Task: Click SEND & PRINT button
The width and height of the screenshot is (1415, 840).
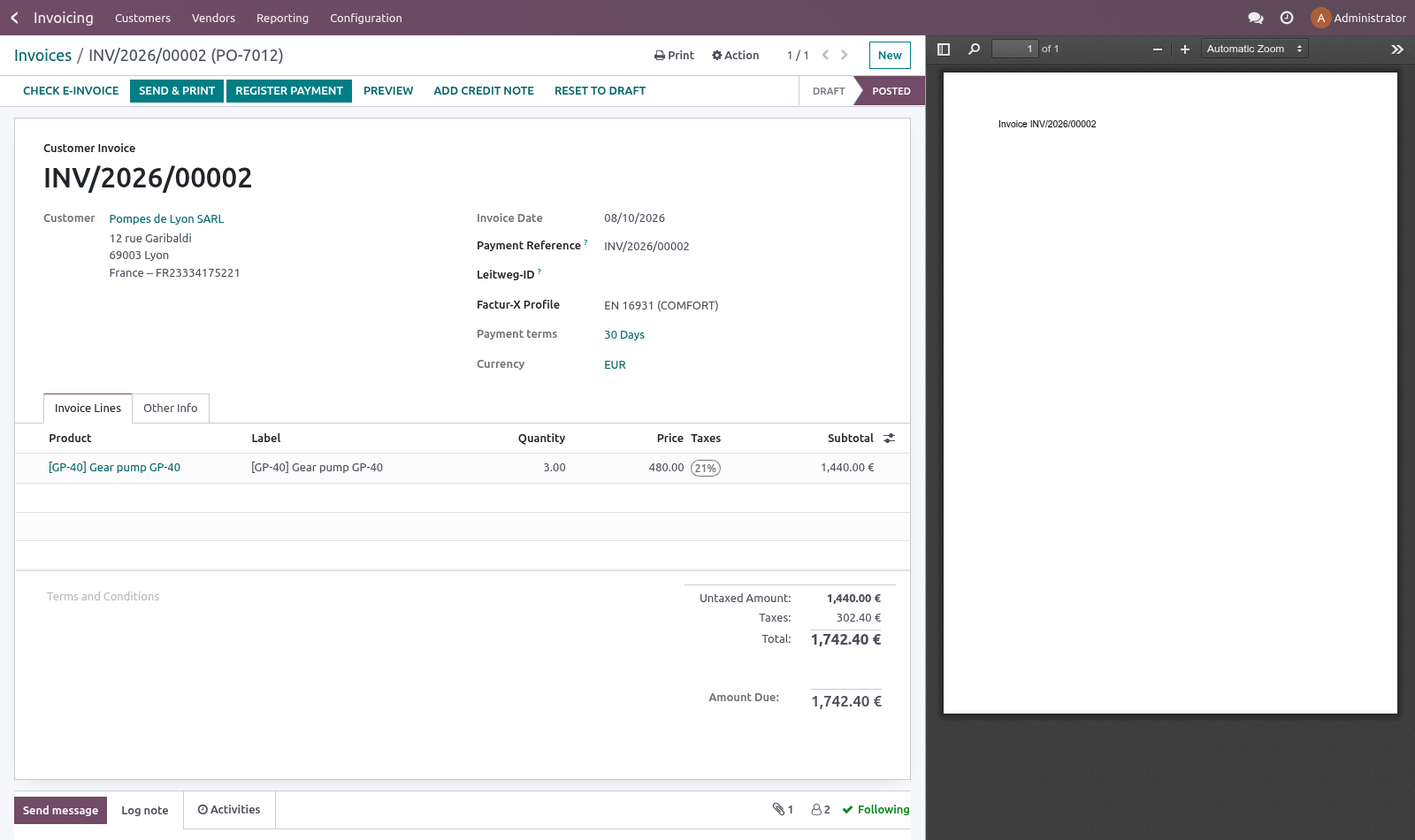Action: (177, 91)
